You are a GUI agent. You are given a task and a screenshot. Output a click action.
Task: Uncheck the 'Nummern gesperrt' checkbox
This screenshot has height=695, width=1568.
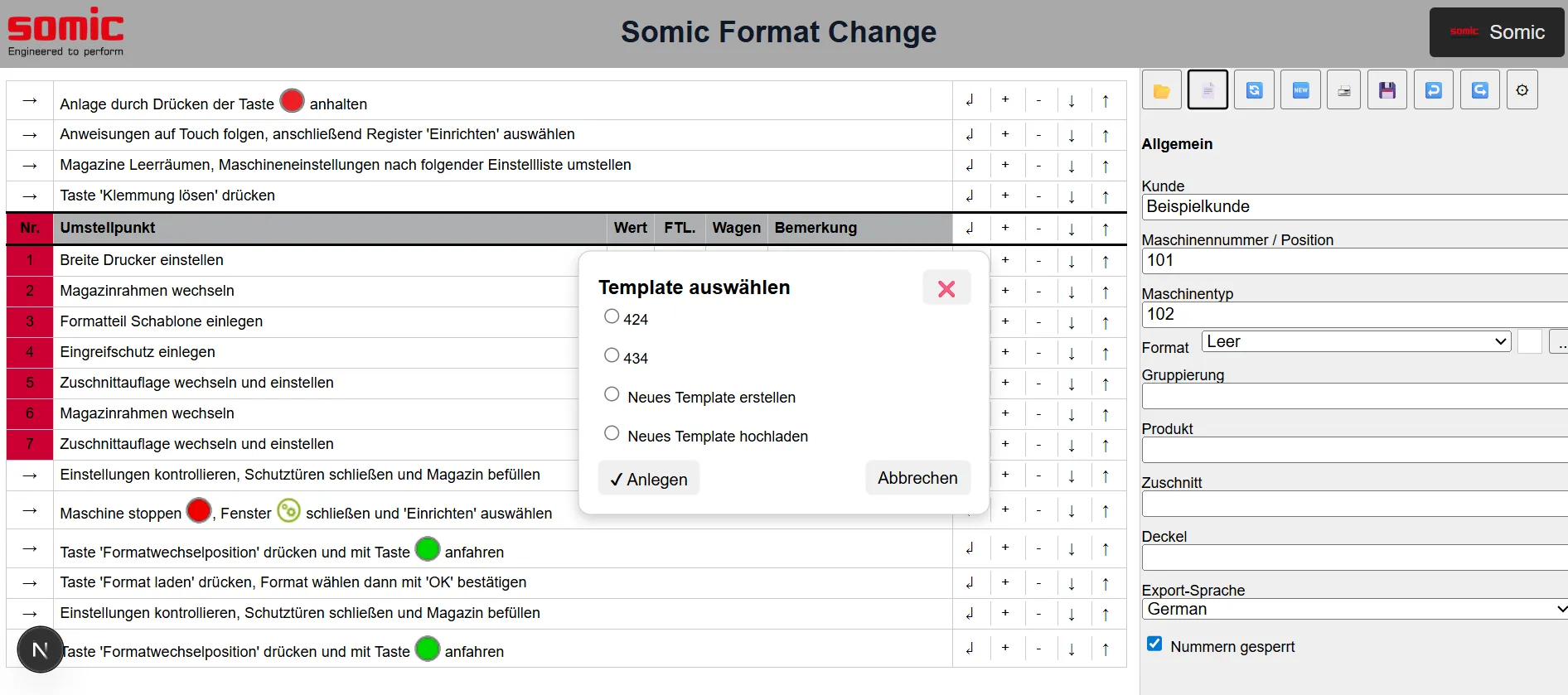(x=1154, y=644)
